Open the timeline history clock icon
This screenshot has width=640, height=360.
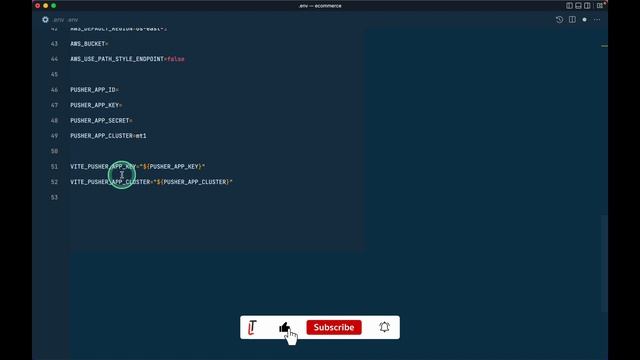(x=559, y=20)
